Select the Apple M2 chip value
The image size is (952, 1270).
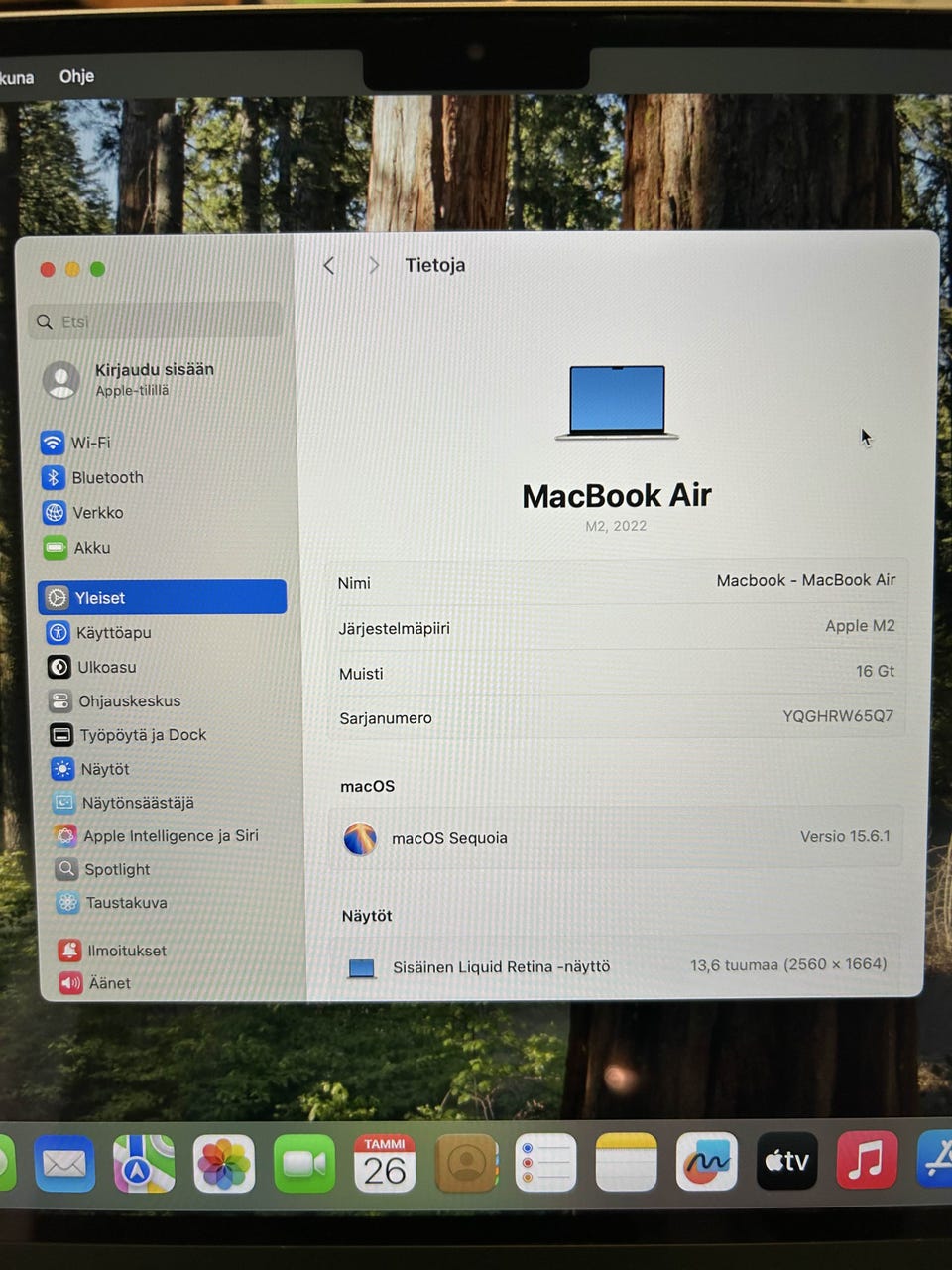point(860,626)
